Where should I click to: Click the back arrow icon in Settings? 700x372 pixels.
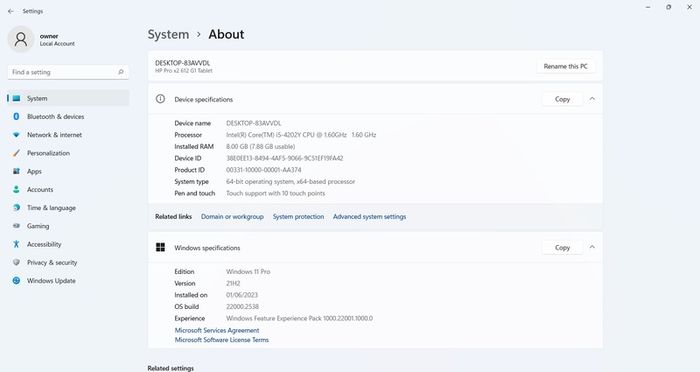pos(11,11)
